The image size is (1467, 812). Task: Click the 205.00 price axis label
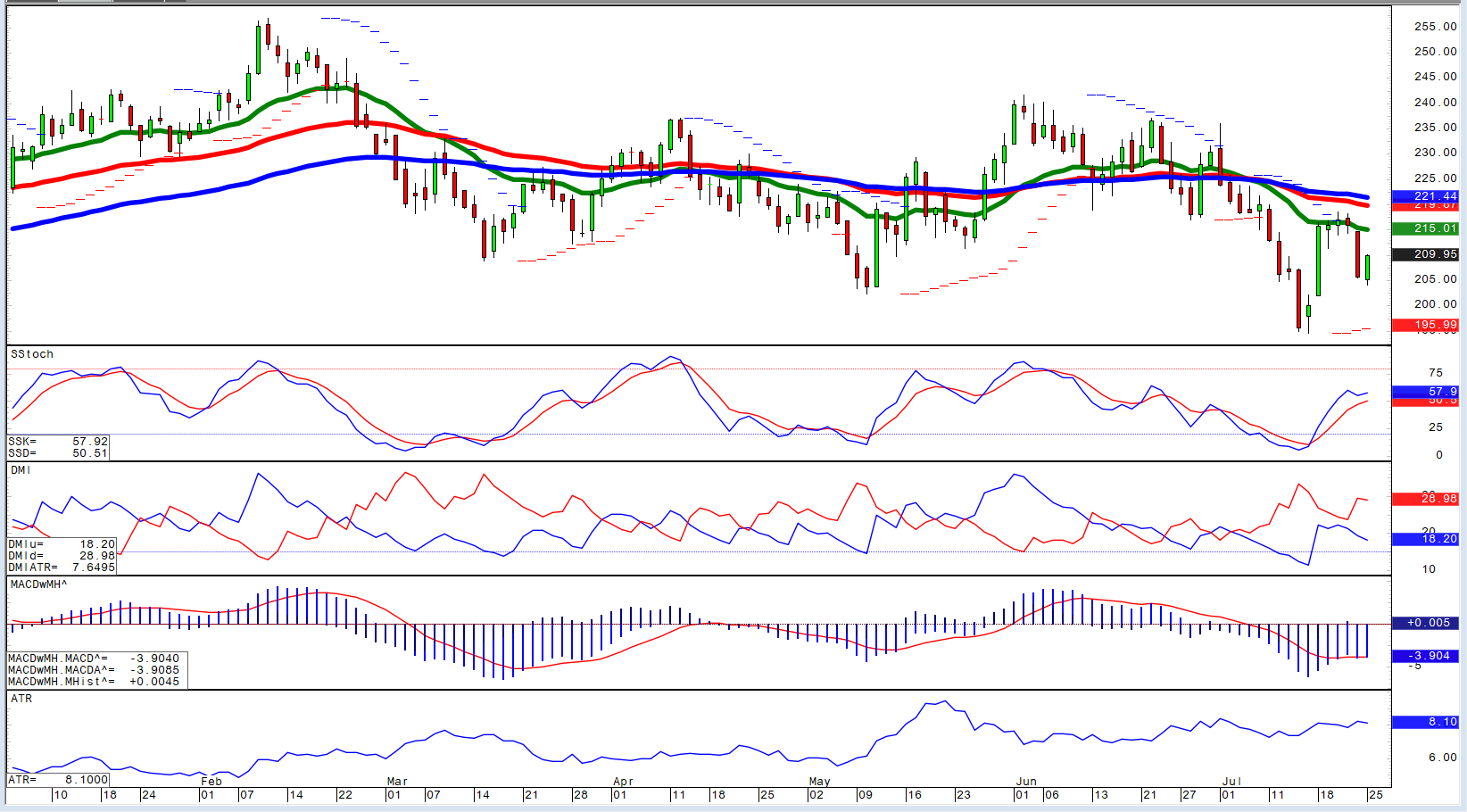point(1436,279)
